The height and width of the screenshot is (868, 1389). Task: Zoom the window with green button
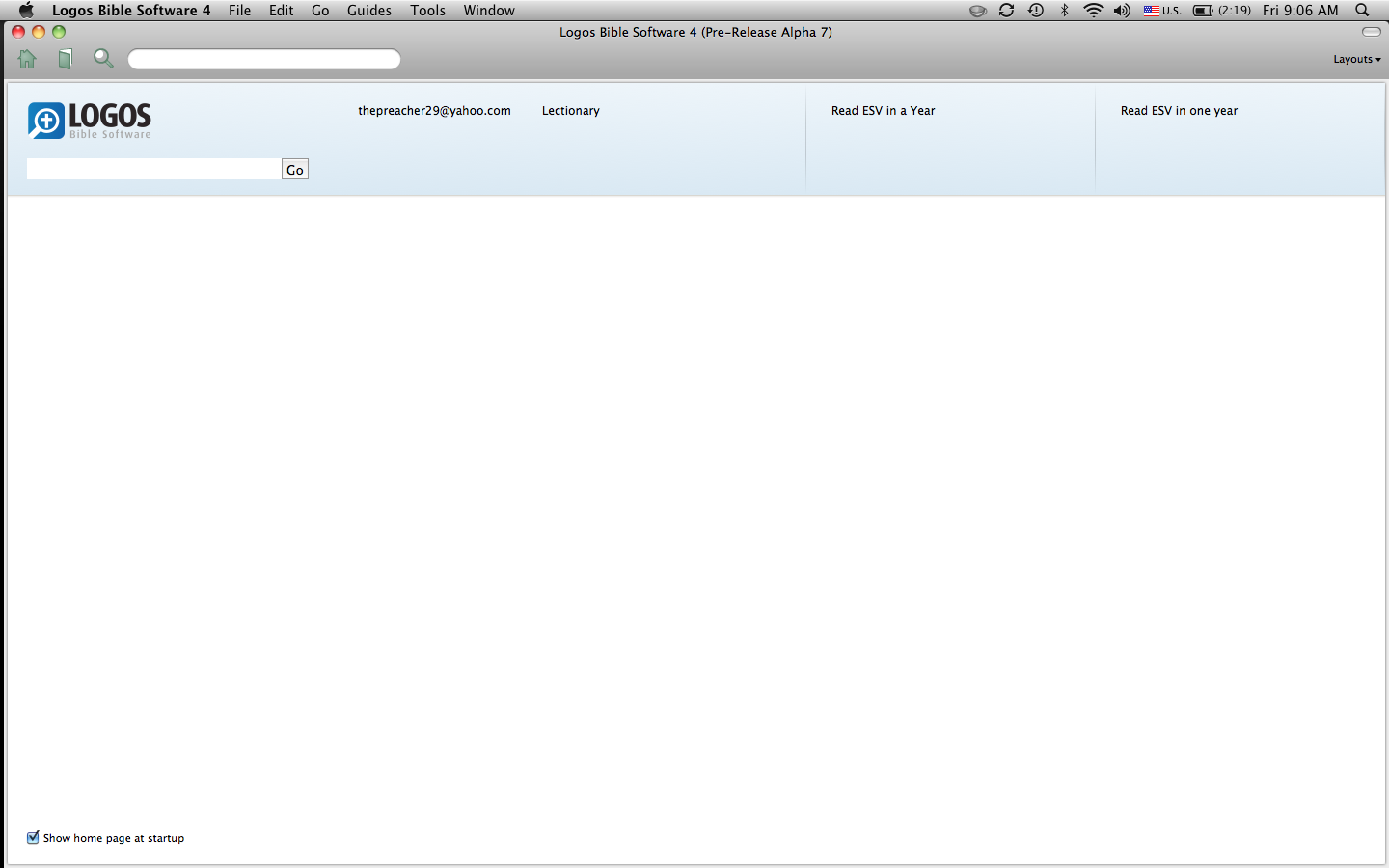click(x=59, y=32)
